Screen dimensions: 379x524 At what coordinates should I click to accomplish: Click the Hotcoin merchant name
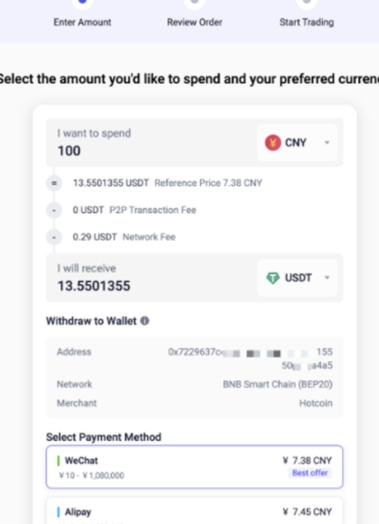click(316, 403)
